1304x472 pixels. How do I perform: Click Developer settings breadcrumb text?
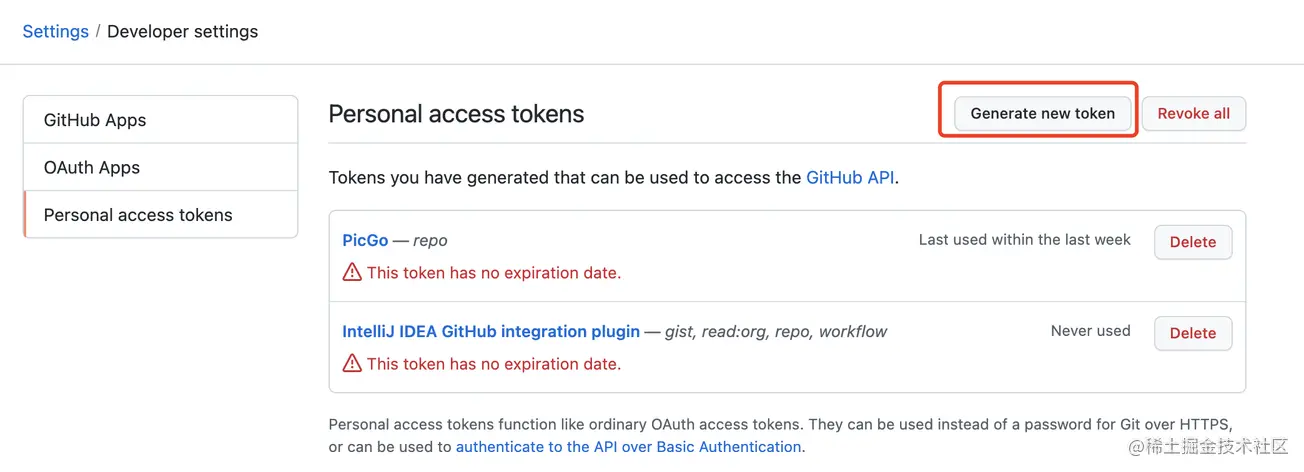(x=182, y=31)
